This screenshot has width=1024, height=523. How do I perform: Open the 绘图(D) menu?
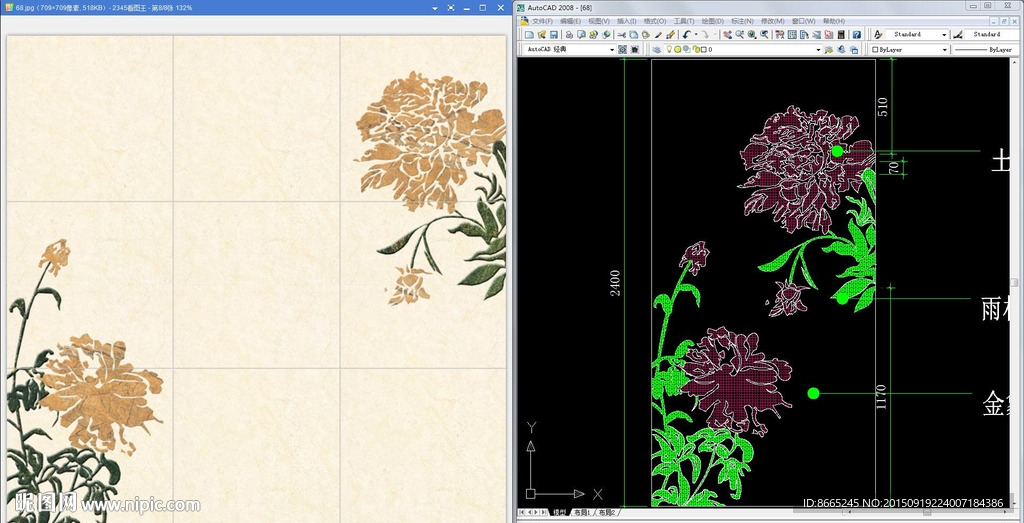pos(712,22)
